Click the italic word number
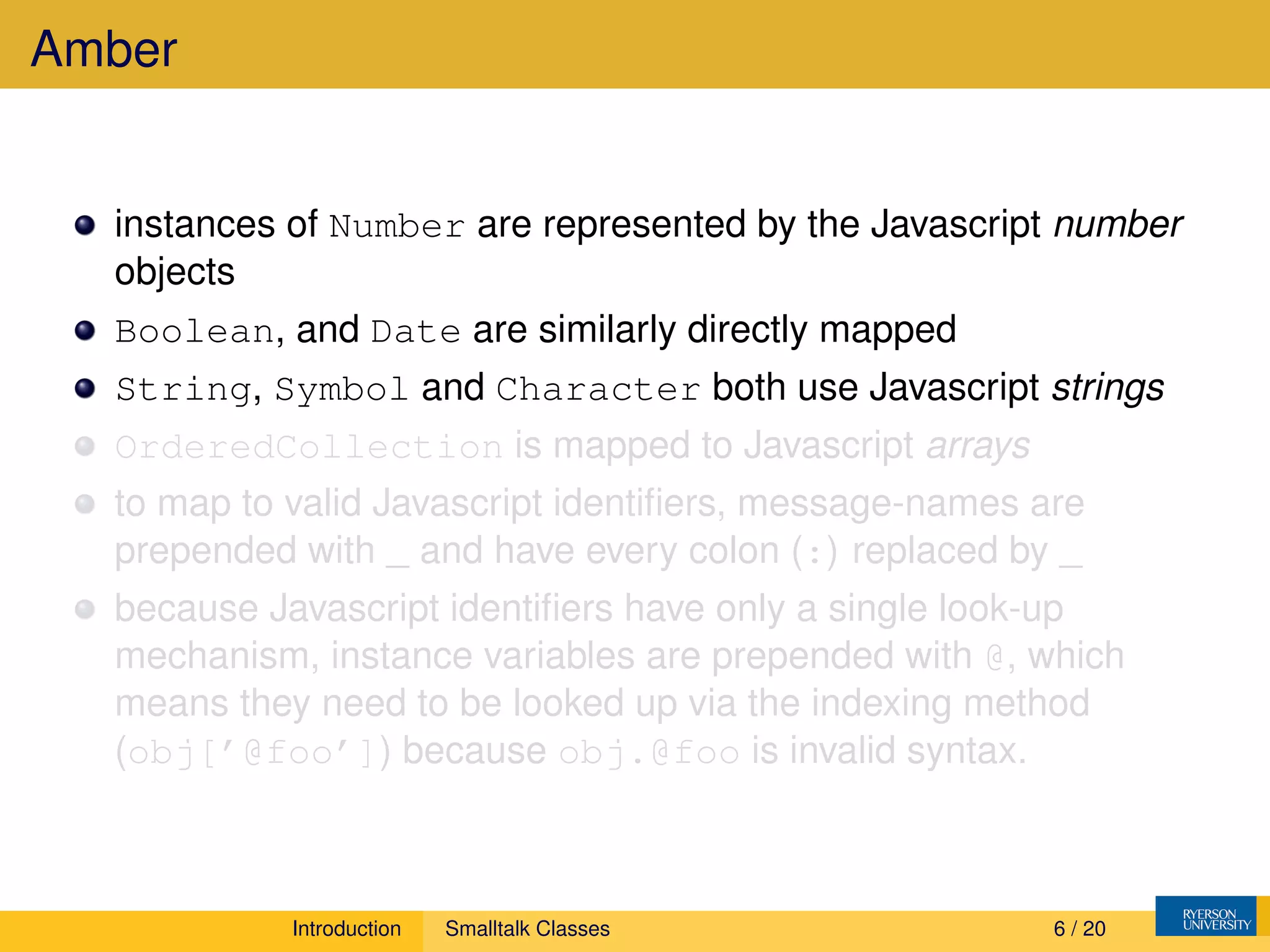The height and width of the screenshot is (952, 1270). click(x=1118, y=224)
